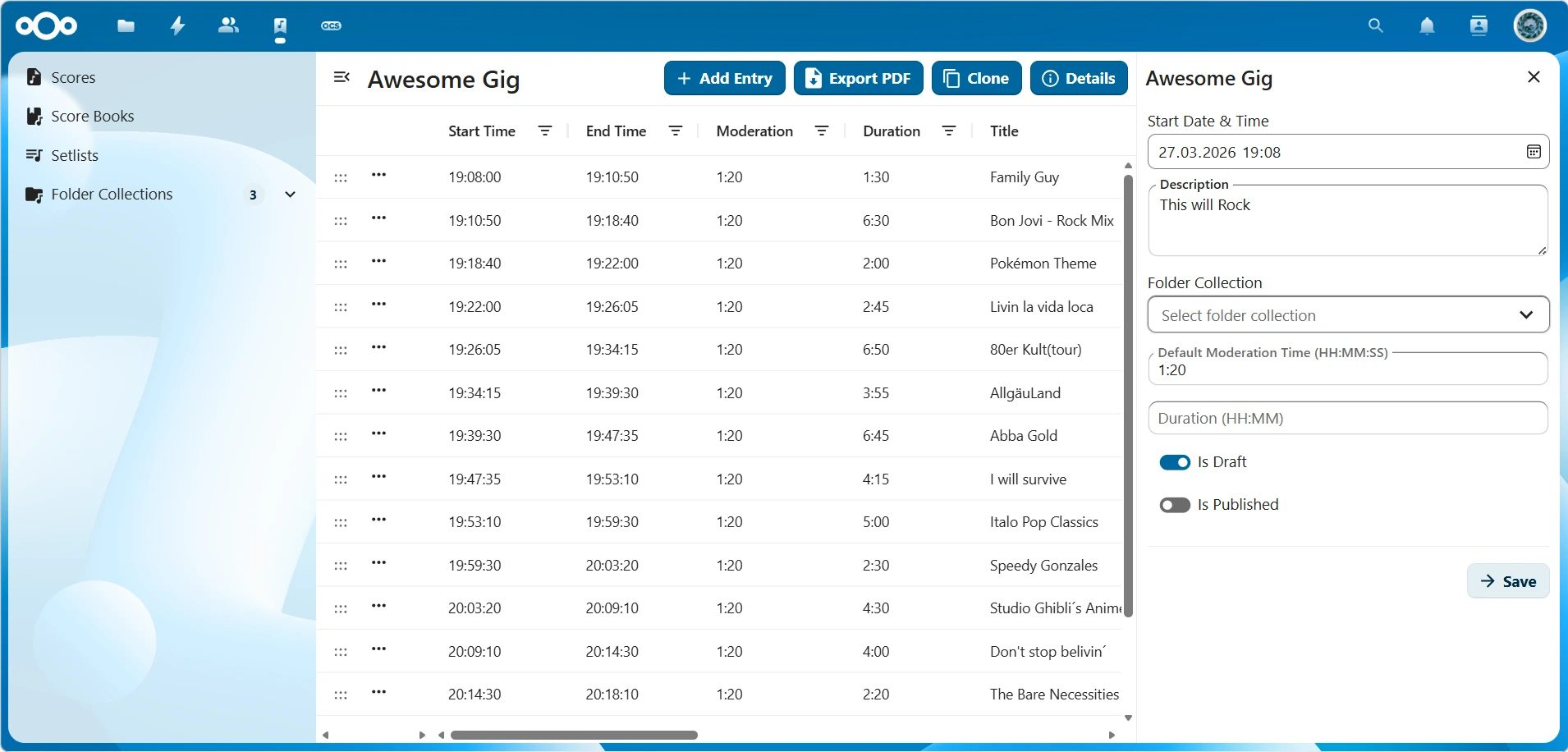Clone the Awesome Gig setlist
The width and height of the screenshot is (1568, 752).
click(x=977, y=78)
